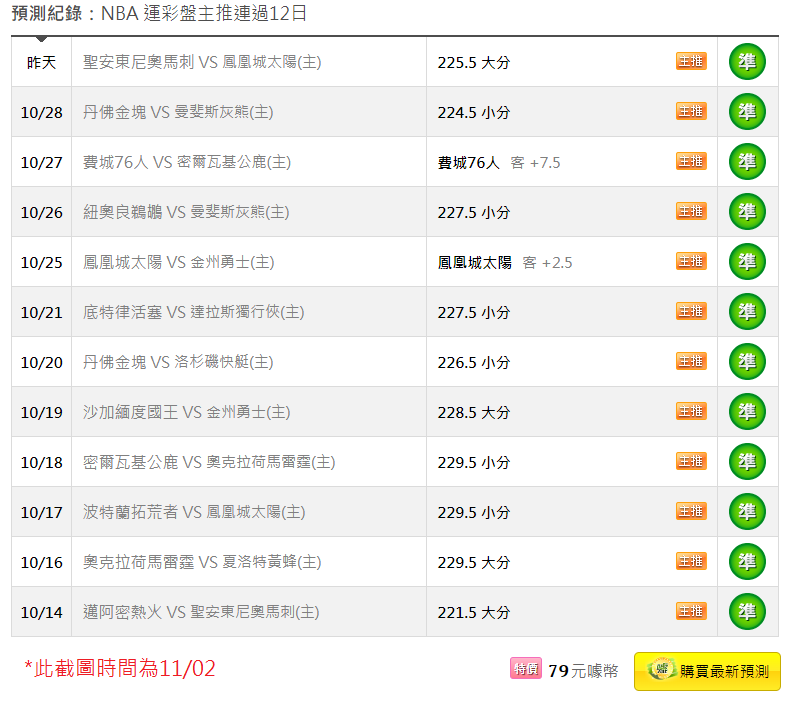Click the 10/14 date cell
This screenshot has width=790, height=701.
click(x=41, y=612)
